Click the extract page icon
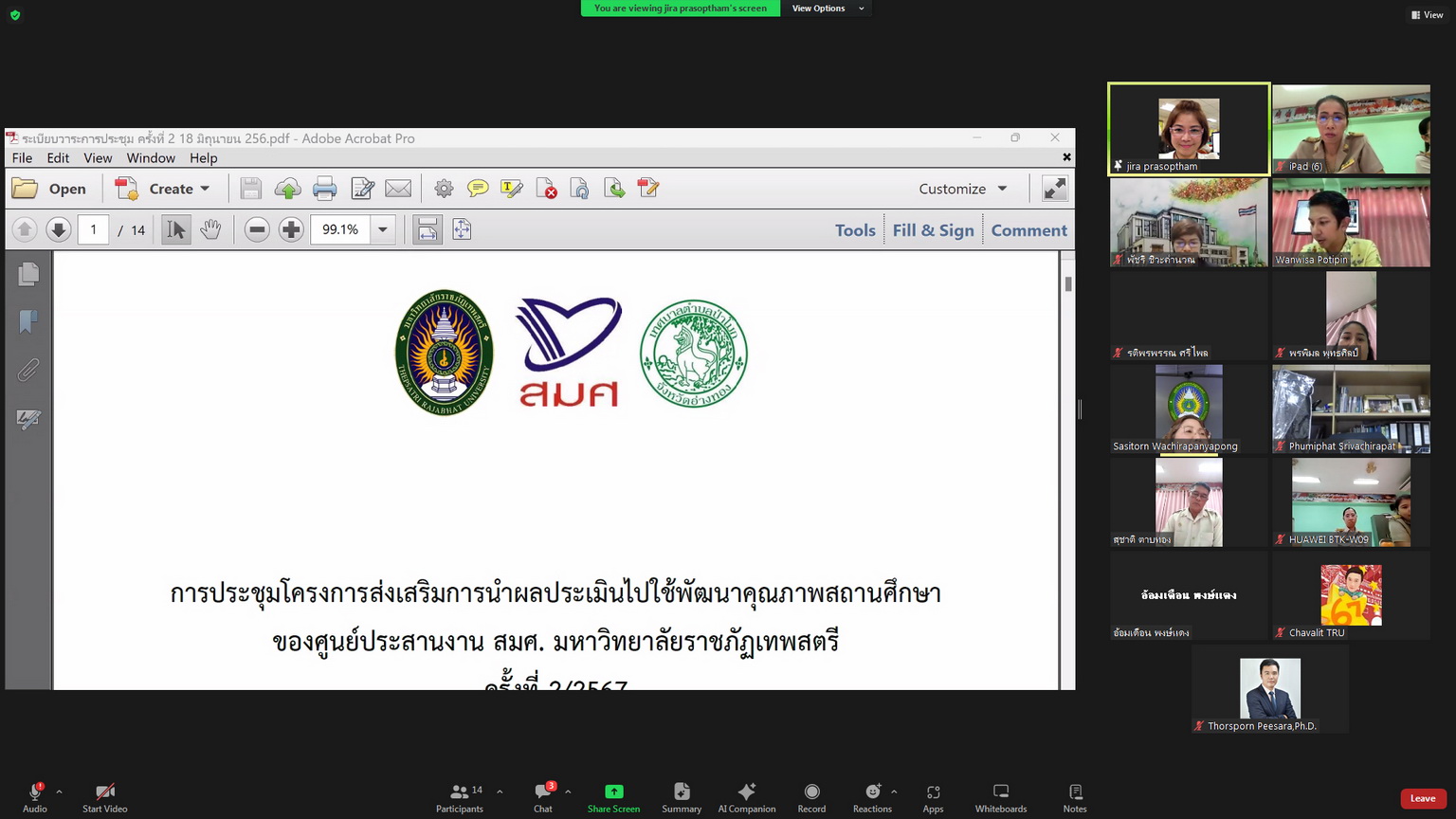The image size is (1456, 819). 614,189
